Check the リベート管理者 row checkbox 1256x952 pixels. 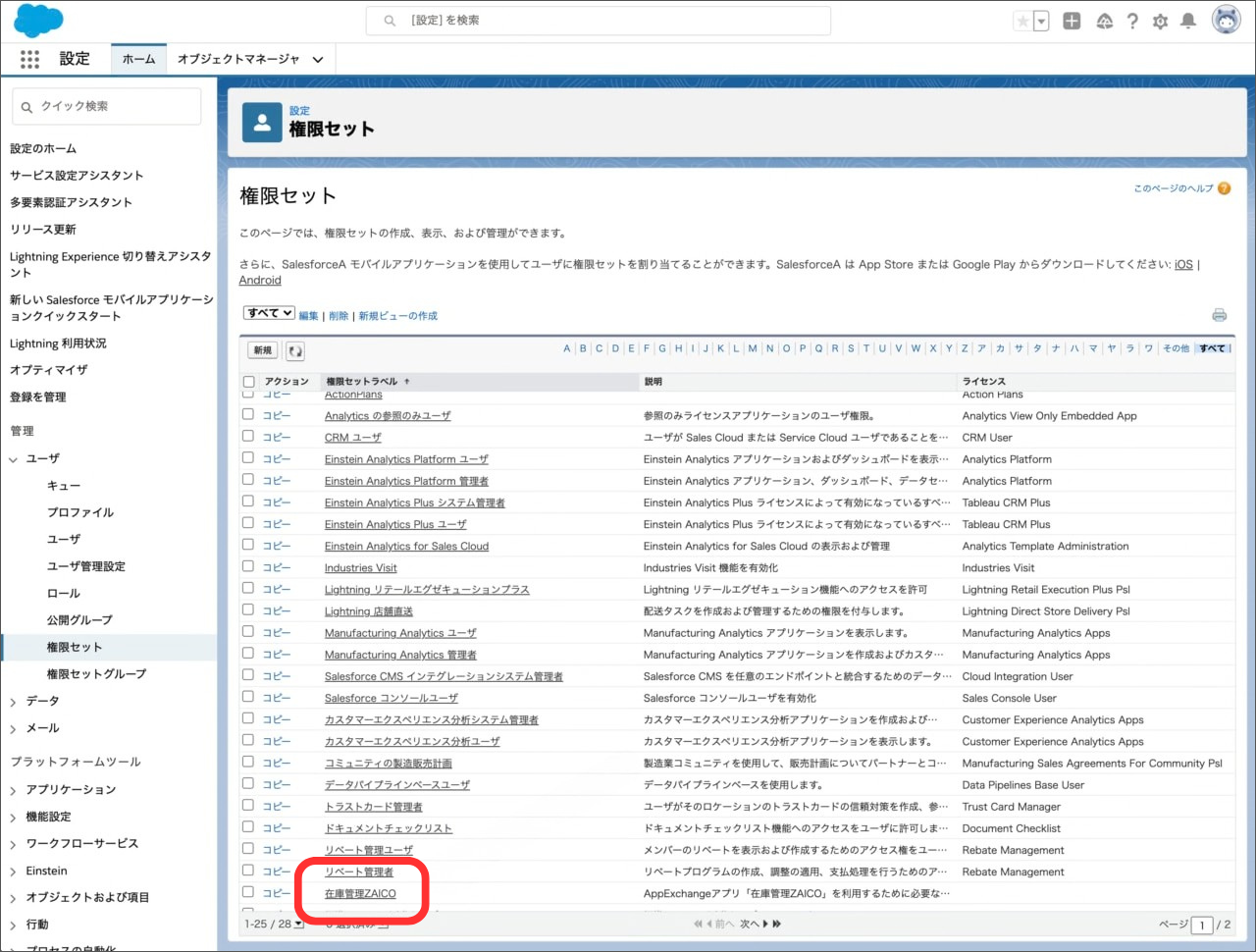tap(248, 871)
